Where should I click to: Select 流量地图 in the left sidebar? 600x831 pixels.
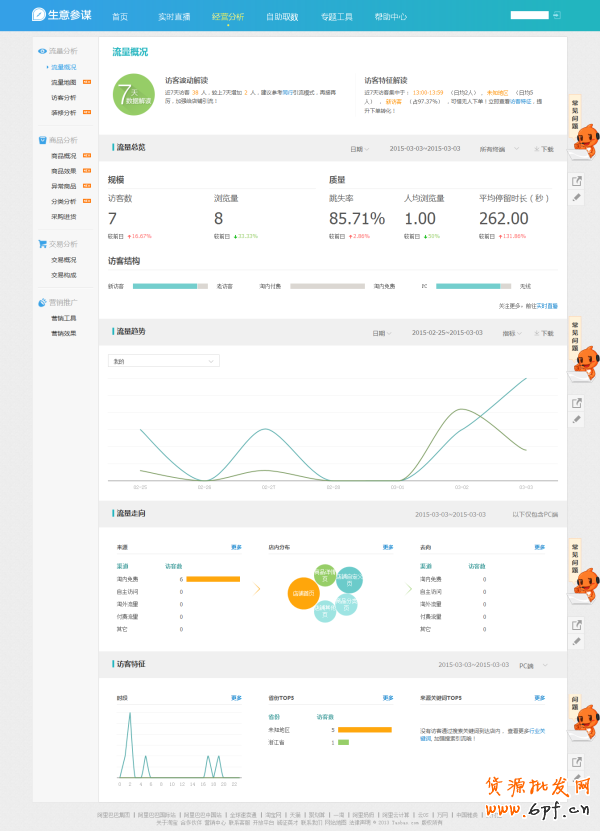point(64,83)
